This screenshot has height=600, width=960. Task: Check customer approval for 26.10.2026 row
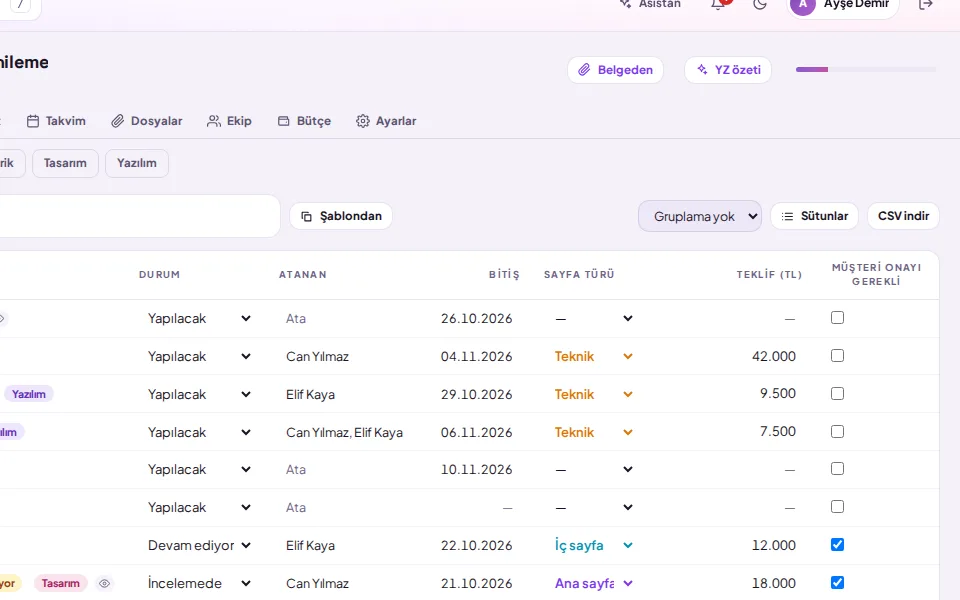coord(837,318)
